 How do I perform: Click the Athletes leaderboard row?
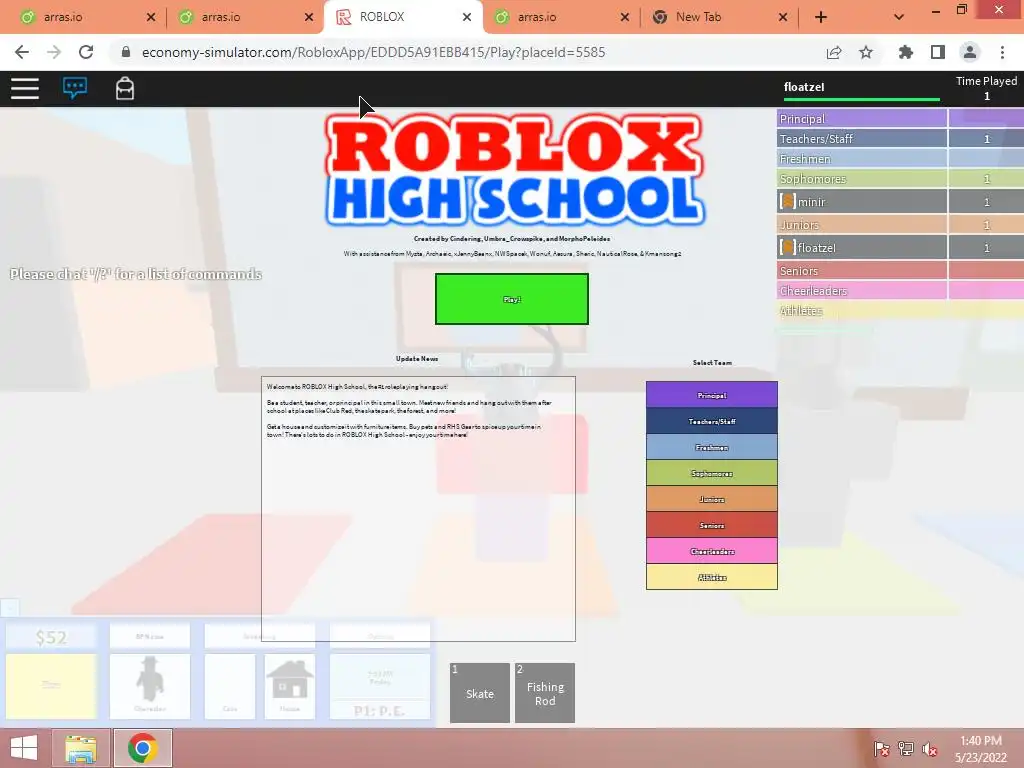pyautogui.click(x=901, y=311)
